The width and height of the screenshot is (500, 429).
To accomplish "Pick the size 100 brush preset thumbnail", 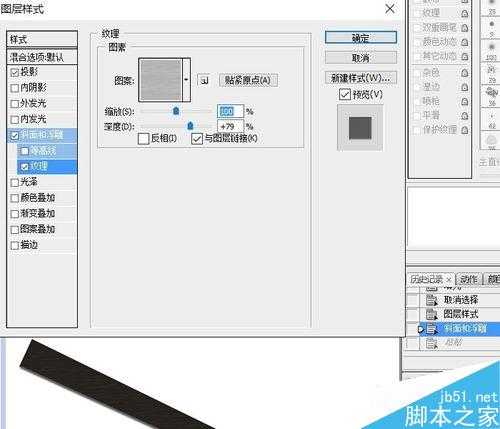I will (x=492, y=51).
